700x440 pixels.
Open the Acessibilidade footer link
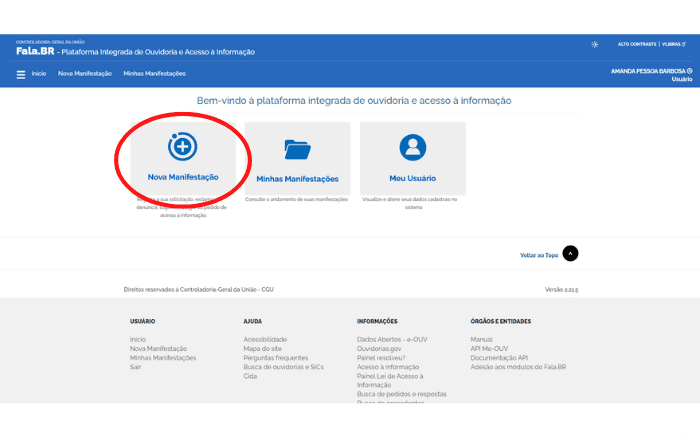tap(264, 339)
